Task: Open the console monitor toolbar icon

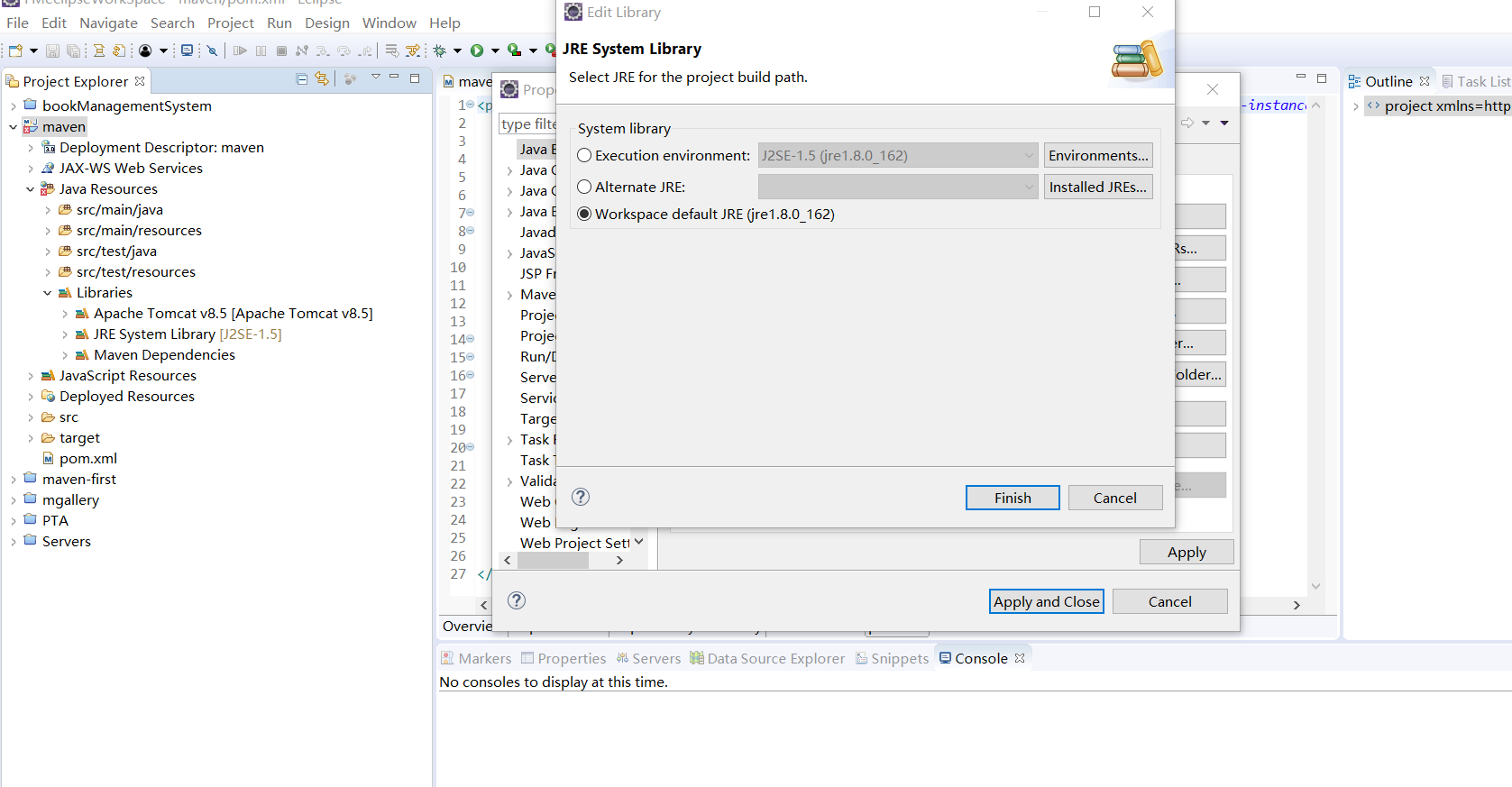Action: 187,50
